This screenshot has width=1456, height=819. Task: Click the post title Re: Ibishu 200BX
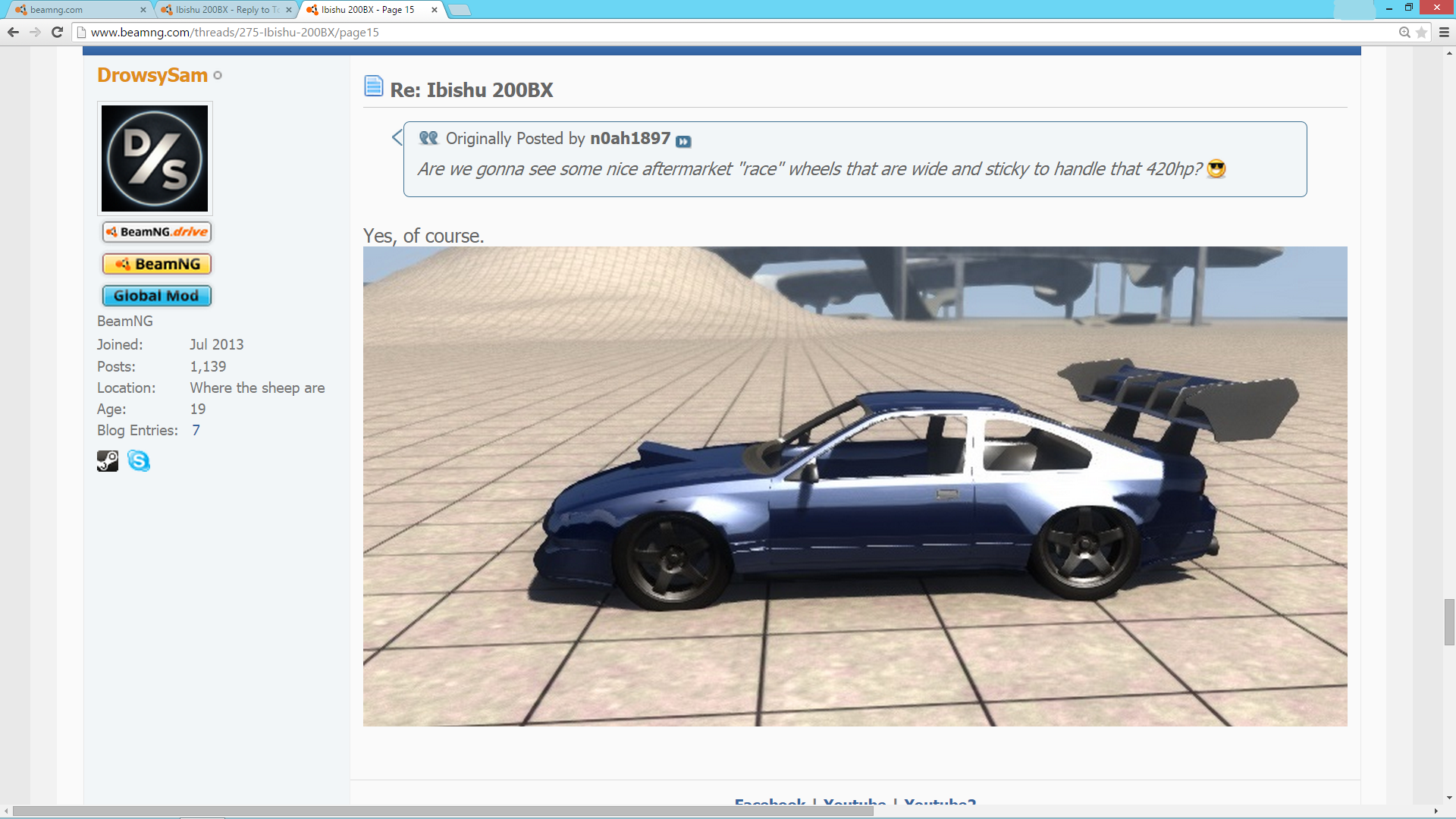click(471, 89)
